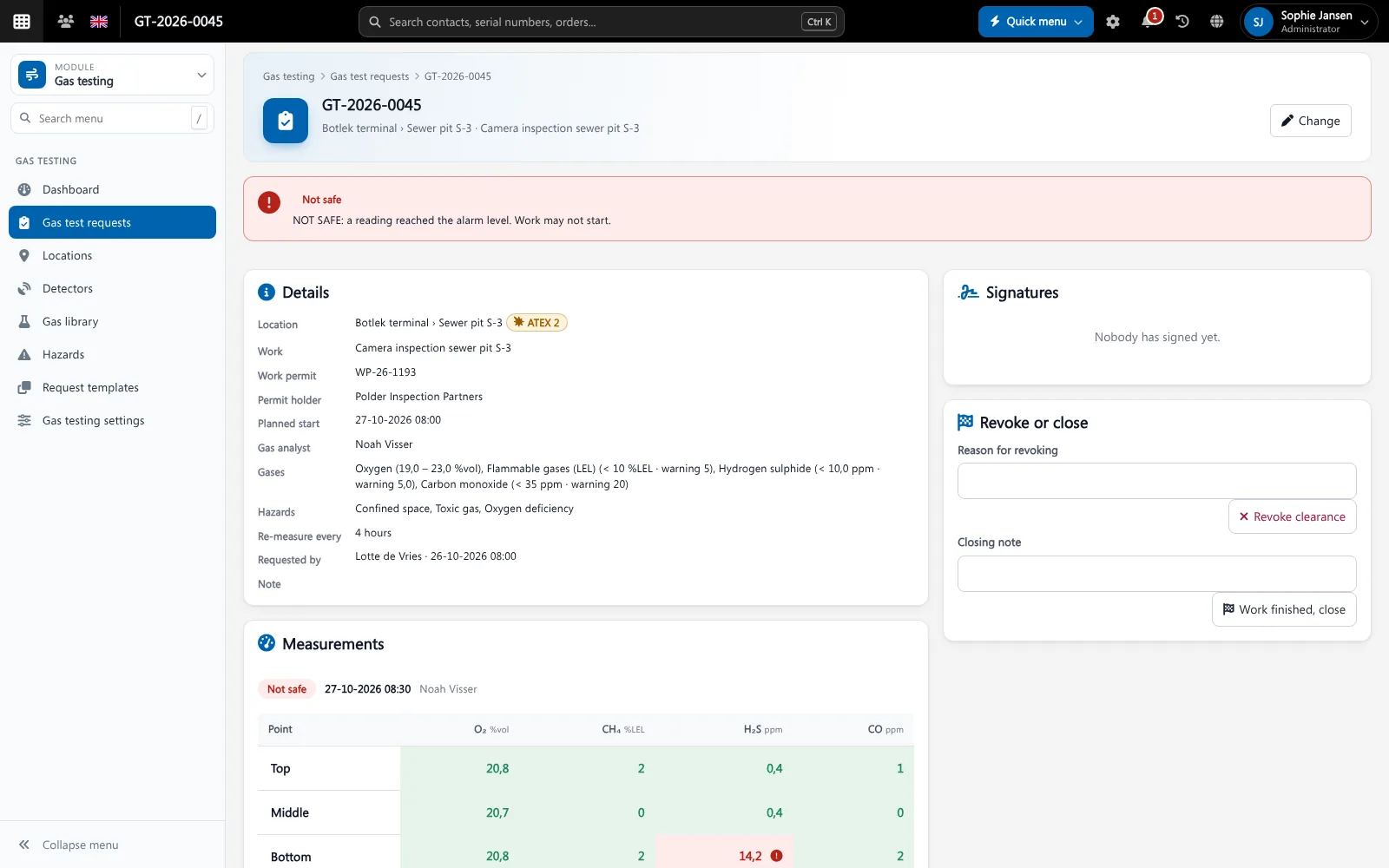Follow Gas test requests breadcrumb link
The height and width of the screenshot is (868, 1389).
tap(369, 76)
